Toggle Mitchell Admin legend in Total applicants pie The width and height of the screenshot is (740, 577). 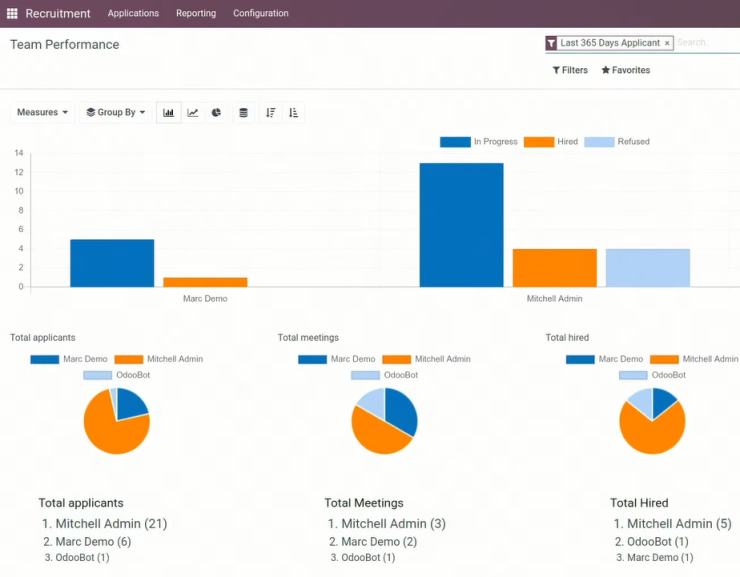tap(159, 359)
